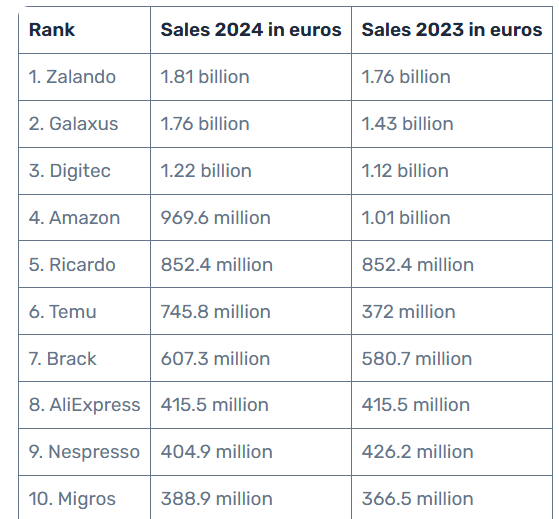
Task: Click the 9. Nespresso cell
Action: click(84, 452)
